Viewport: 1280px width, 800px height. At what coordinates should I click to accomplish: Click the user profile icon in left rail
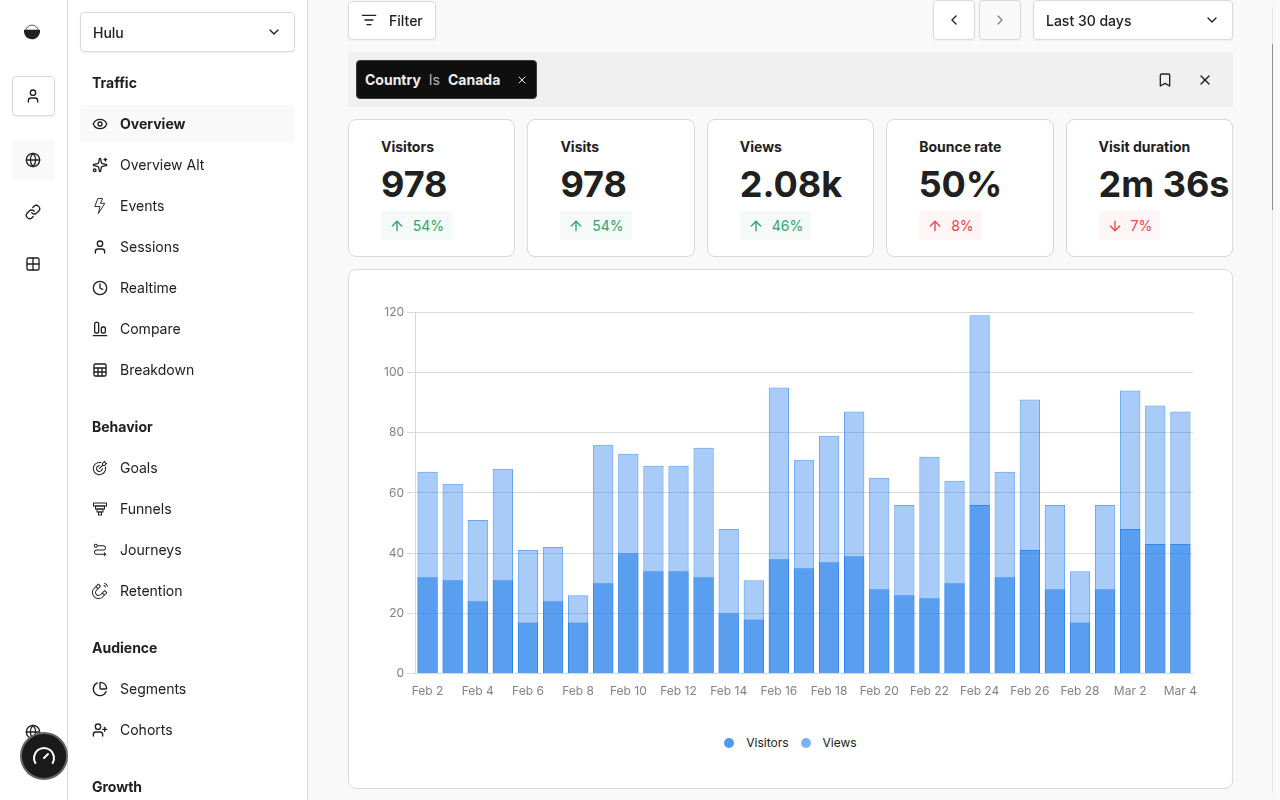pyautogui.click(x=33, y=96)
